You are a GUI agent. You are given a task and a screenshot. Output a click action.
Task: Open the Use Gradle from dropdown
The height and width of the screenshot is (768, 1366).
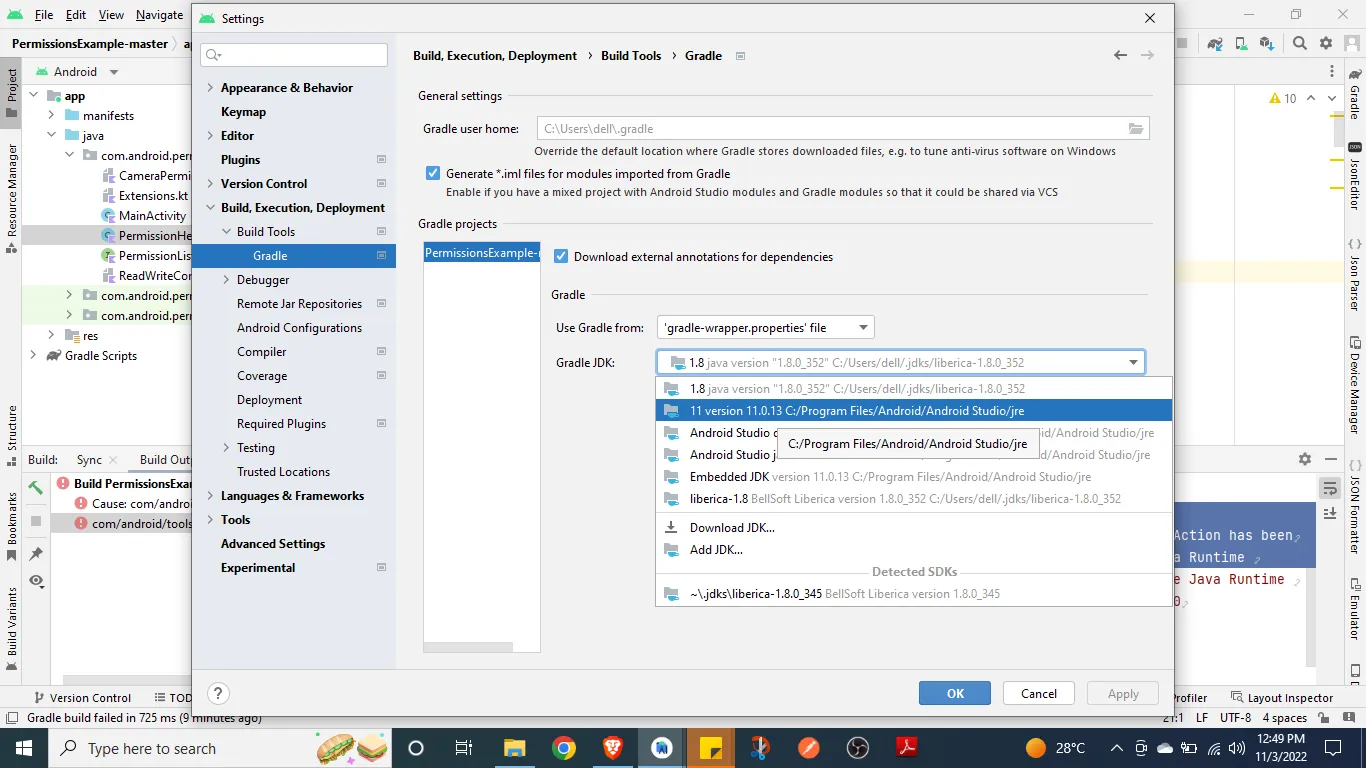click(x=766, y=327)
